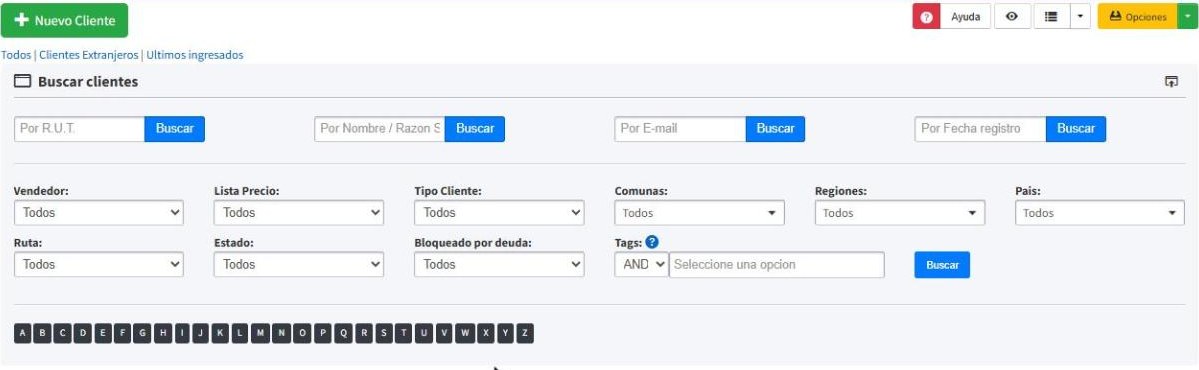Click the Buscar button beside Tags
This screenshot has height=370, width=1199.
(942, 265)
